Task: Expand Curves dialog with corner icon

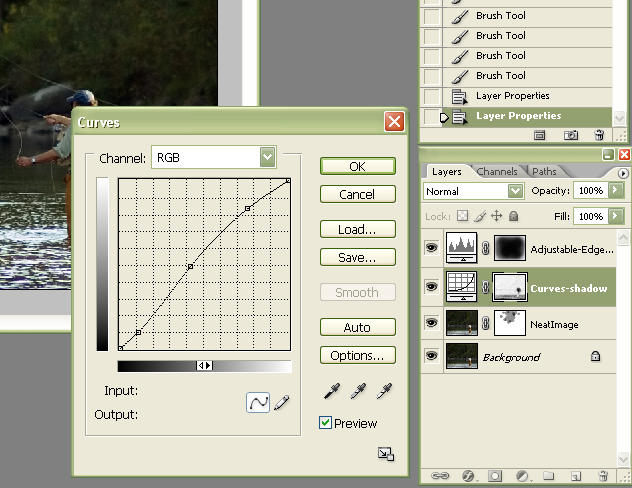Action: click(386, 454)
